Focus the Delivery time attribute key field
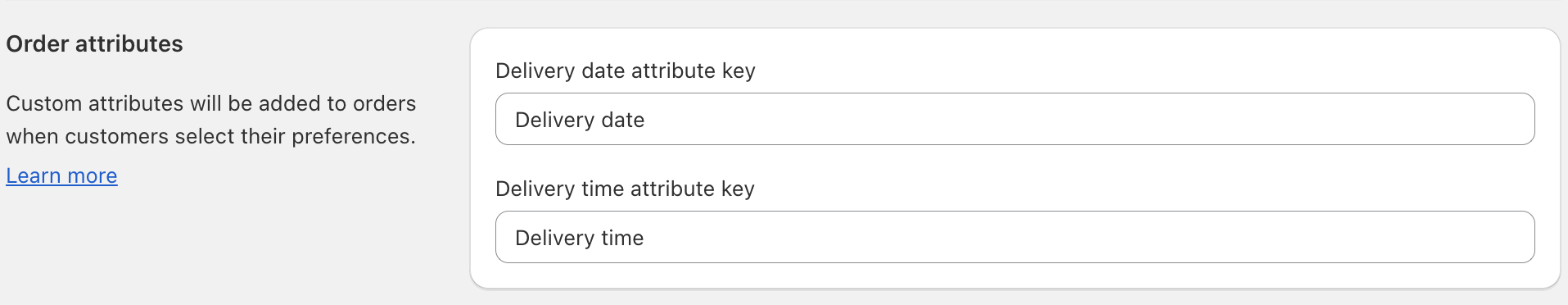 pos(1014,237)
